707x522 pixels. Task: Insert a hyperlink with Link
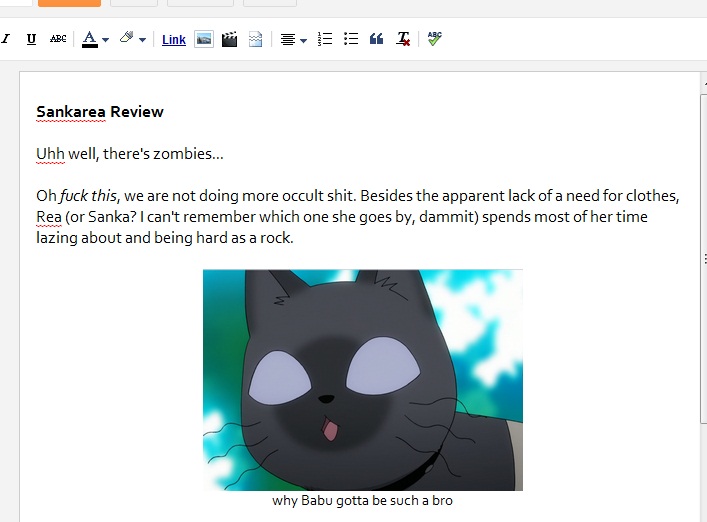[x=174, y=40]
